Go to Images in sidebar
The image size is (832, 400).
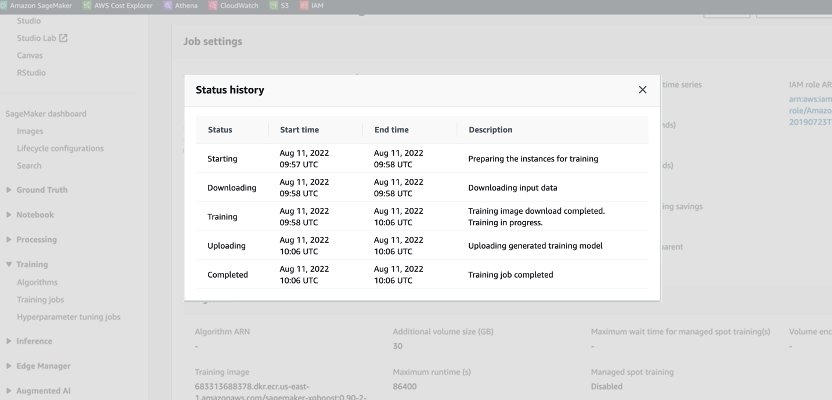click(30, 131)
